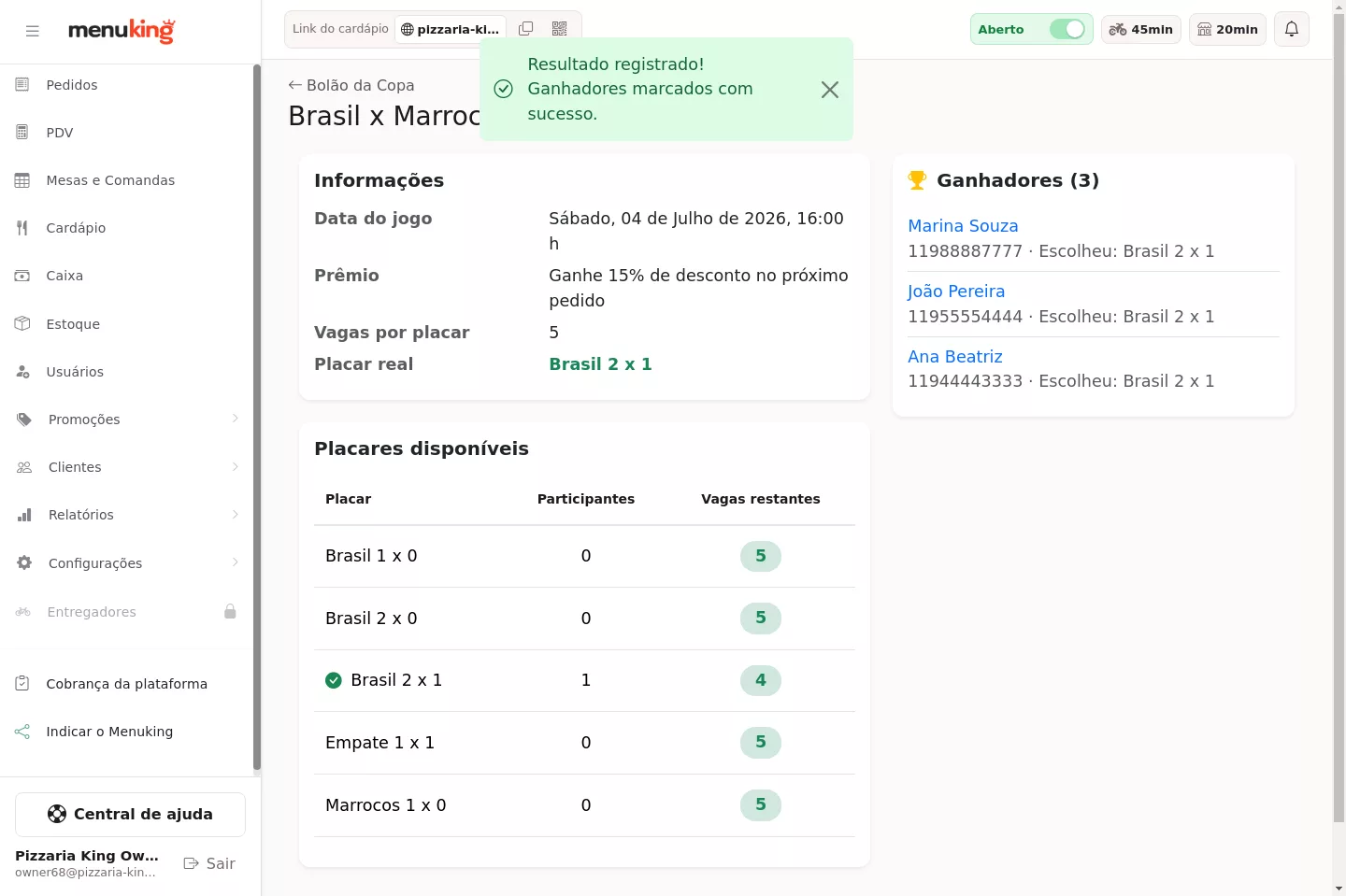Click the Relatórios bar chart icon
This screenshot has width=1346, height=896.
[x=24, y=515]
